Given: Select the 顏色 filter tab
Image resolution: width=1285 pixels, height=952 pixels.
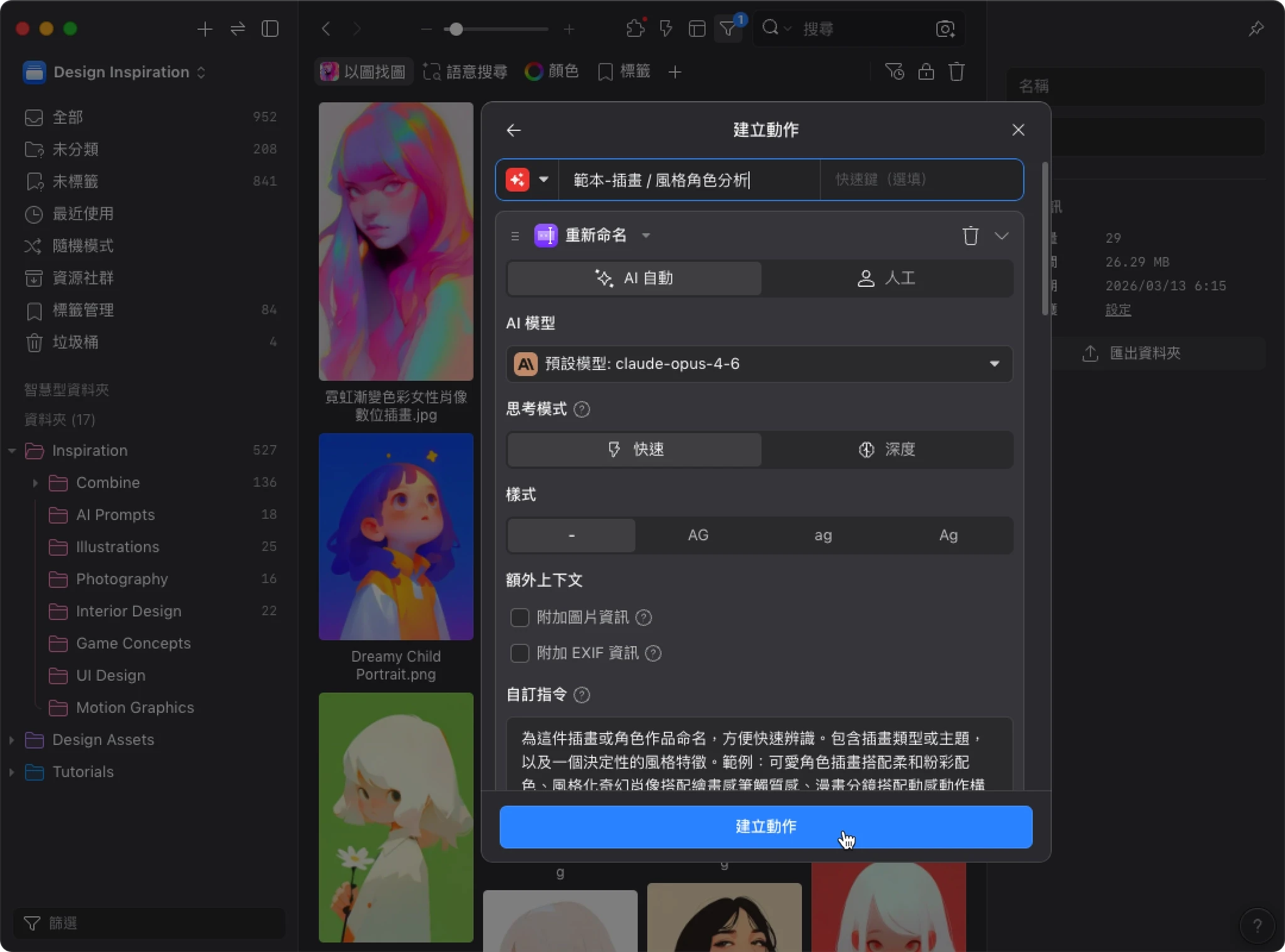Looking at the screenshot, I should (552, 72).
